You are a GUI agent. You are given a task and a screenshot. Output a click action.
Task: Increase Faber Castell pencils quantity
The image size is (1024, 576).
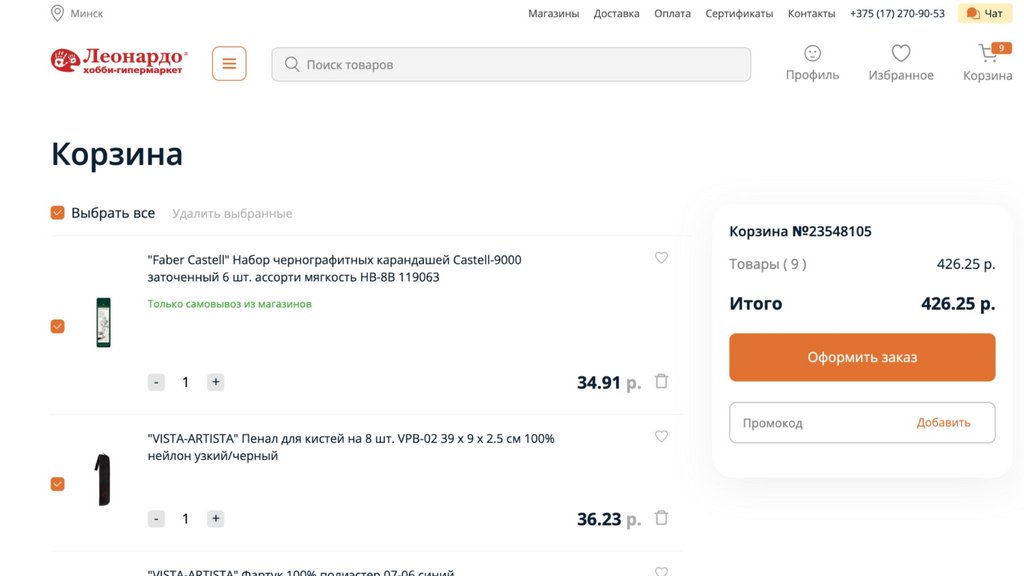tap(215, 382)
